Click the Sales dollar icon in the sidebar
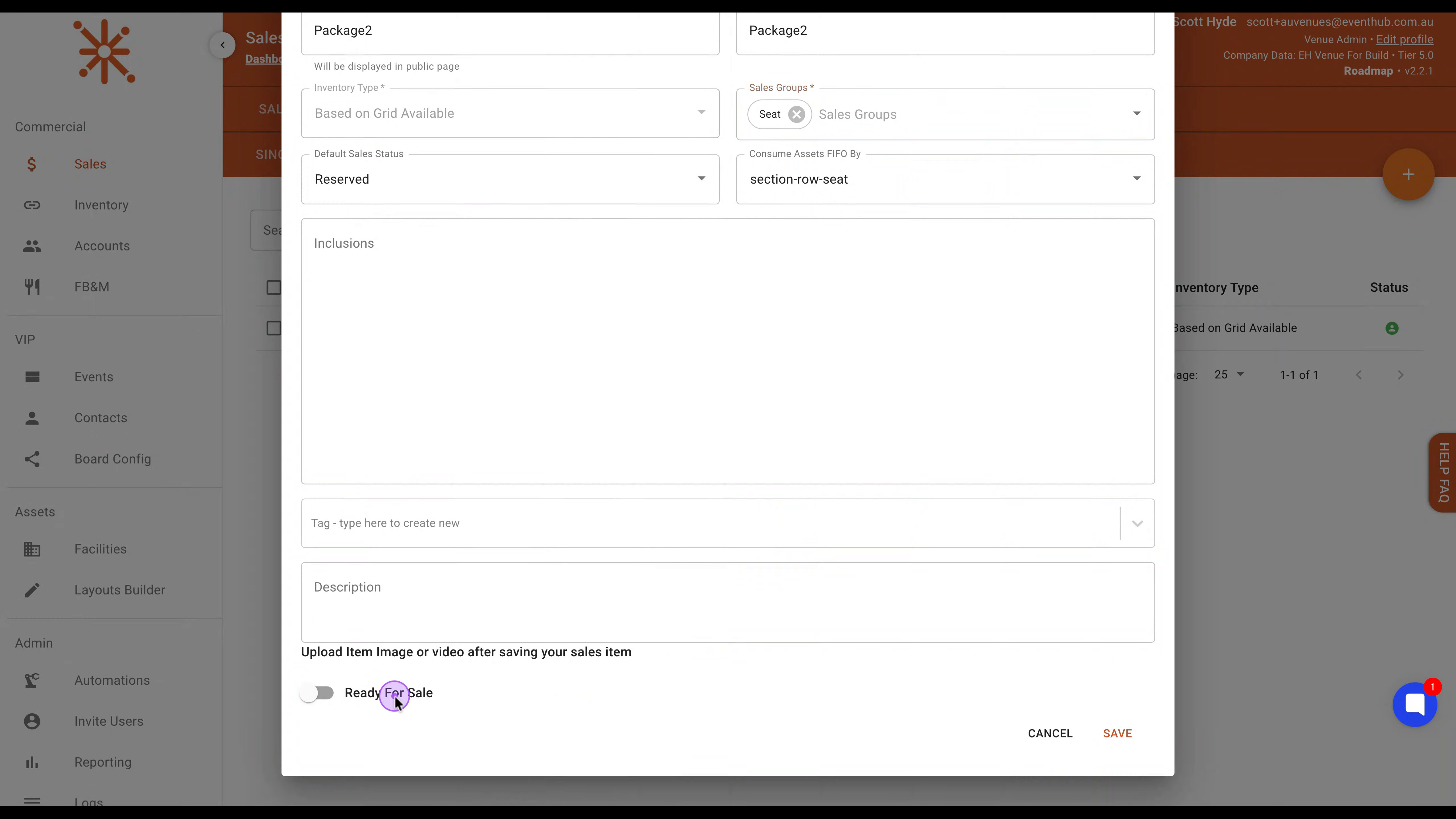 (x=32, y=164)
